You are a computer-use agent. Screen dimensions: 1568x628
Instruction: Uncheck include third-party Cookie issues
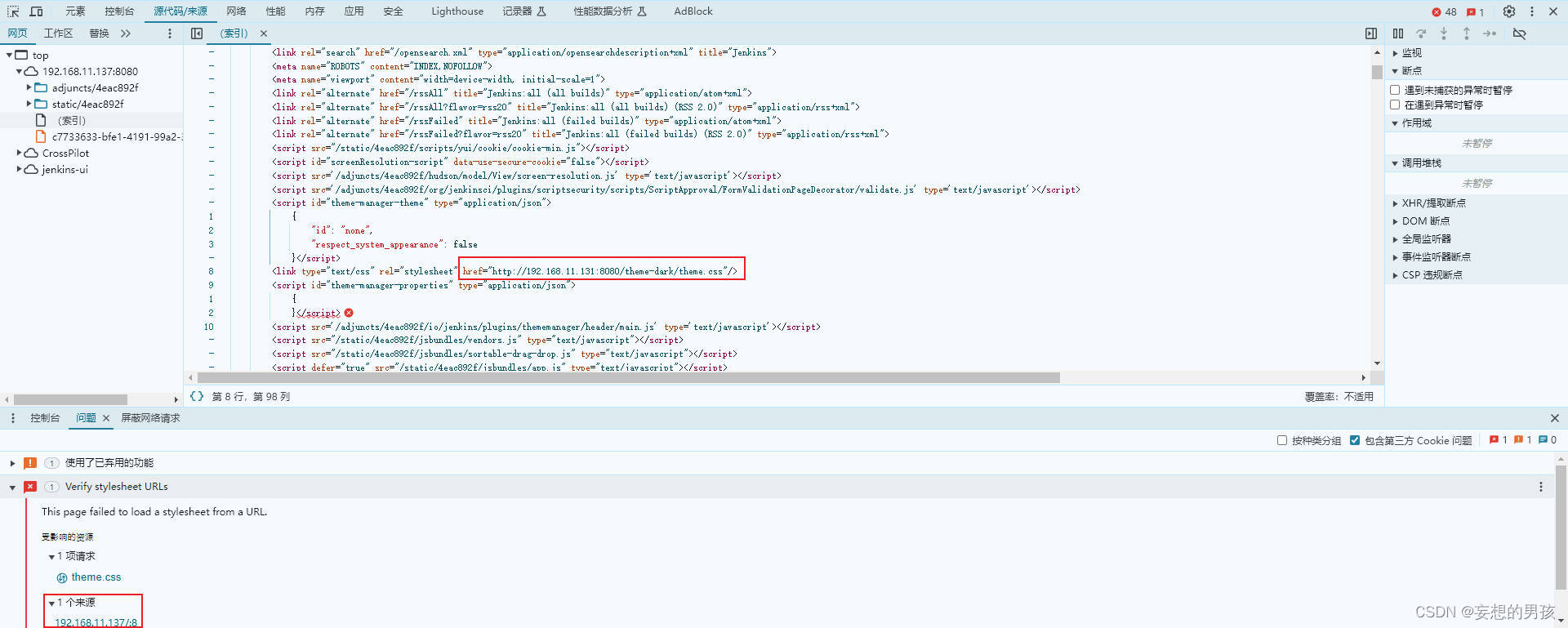[x=1355, y=440]
